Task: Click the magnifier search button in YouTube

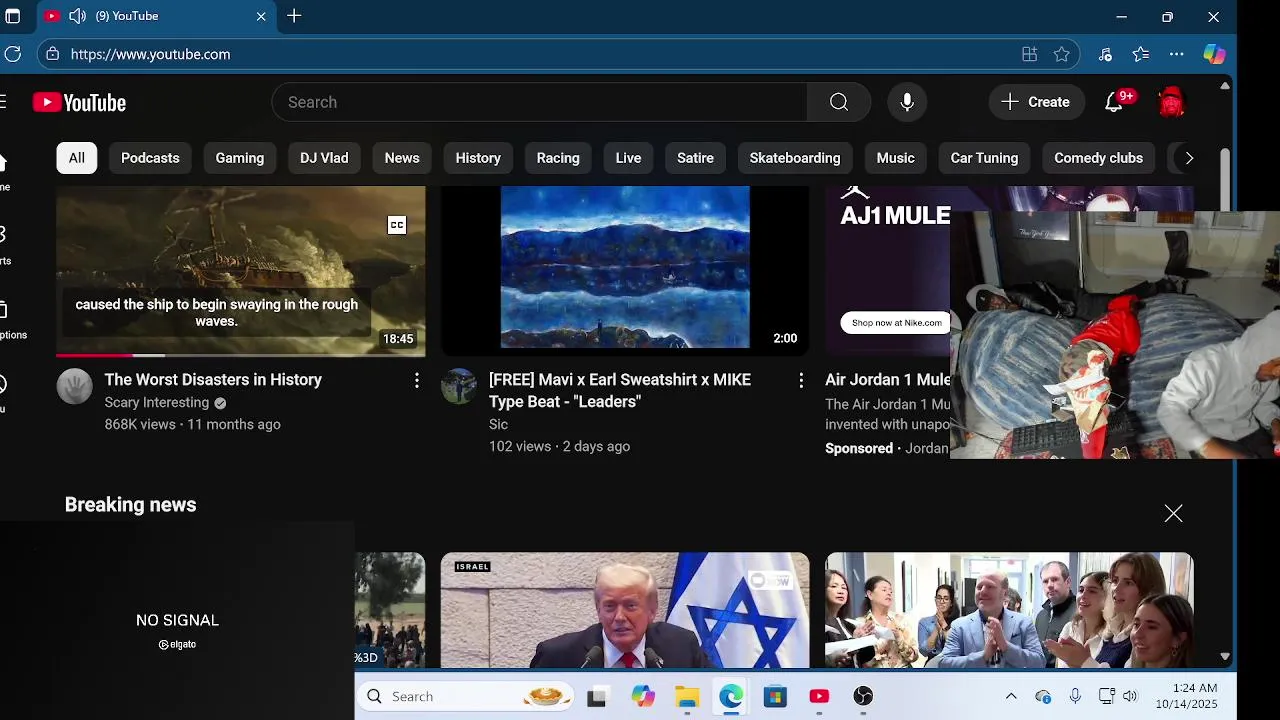Action: pos(839,102)
